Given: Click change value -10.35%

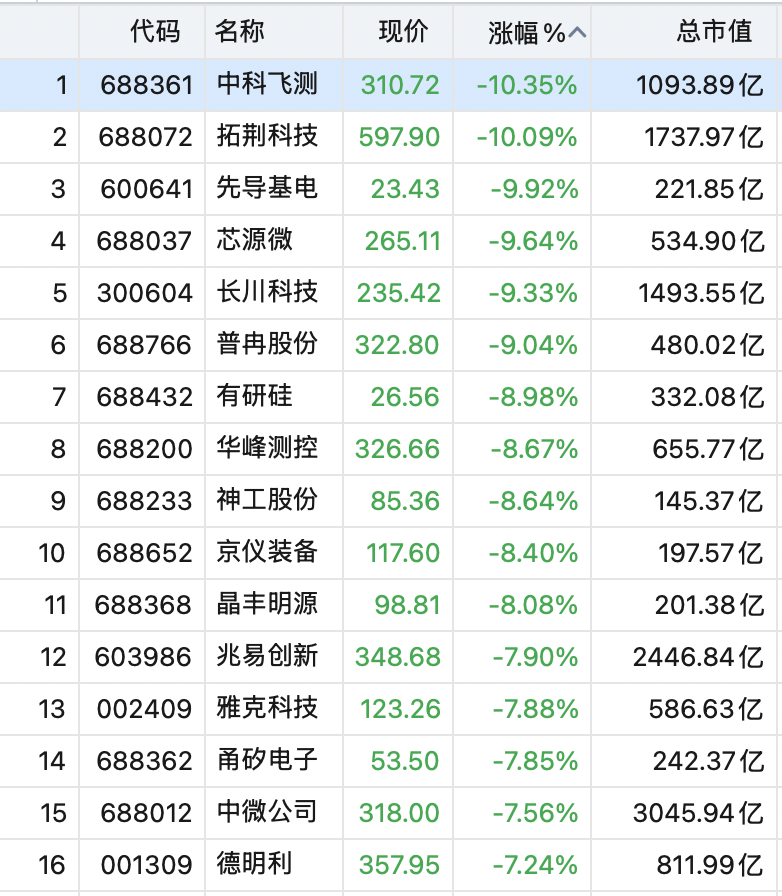Looking at the screenshot, I should click(527, 86).
